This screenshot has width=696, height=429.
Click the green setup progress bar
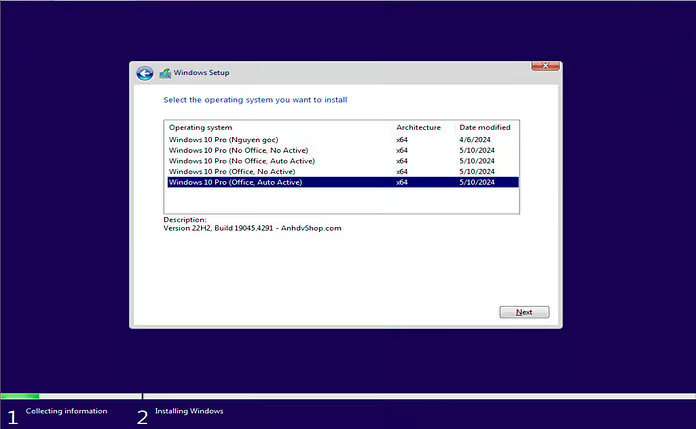(20, 396)
